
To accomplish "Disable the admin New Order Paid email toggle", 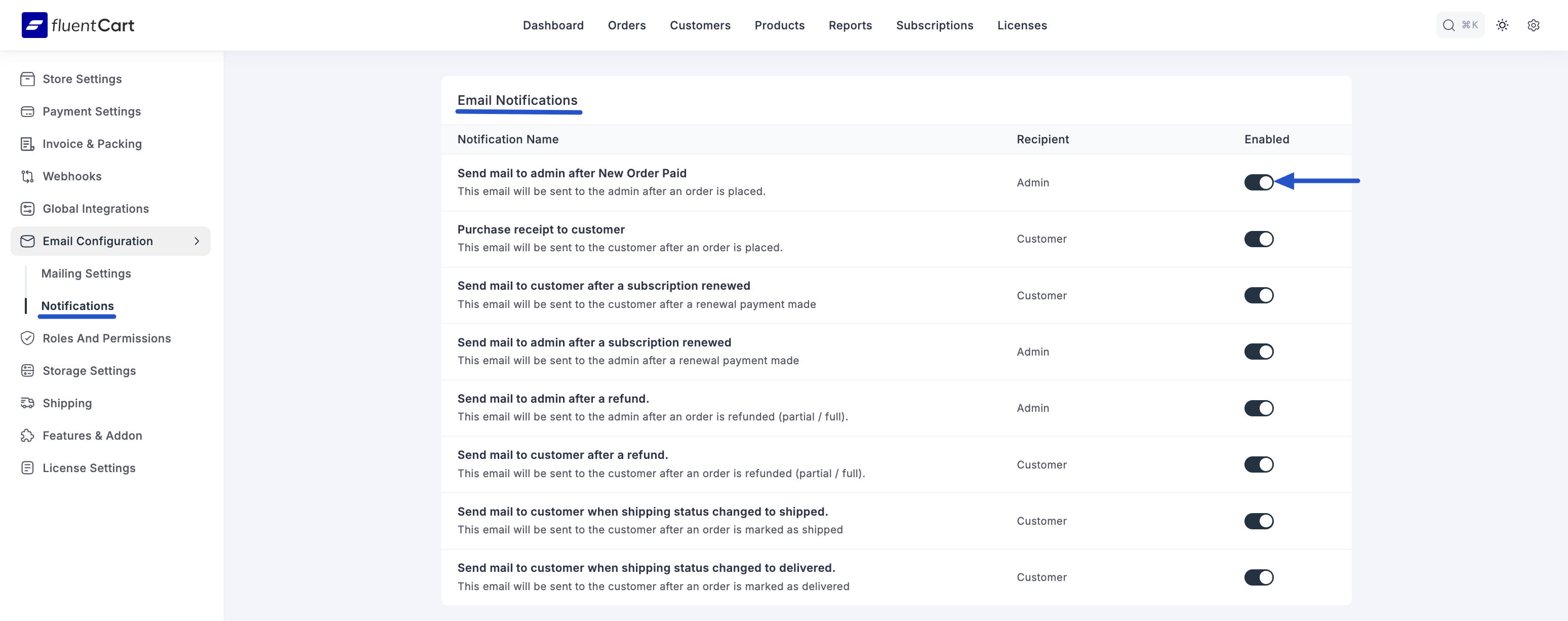I will [1258, 183].
